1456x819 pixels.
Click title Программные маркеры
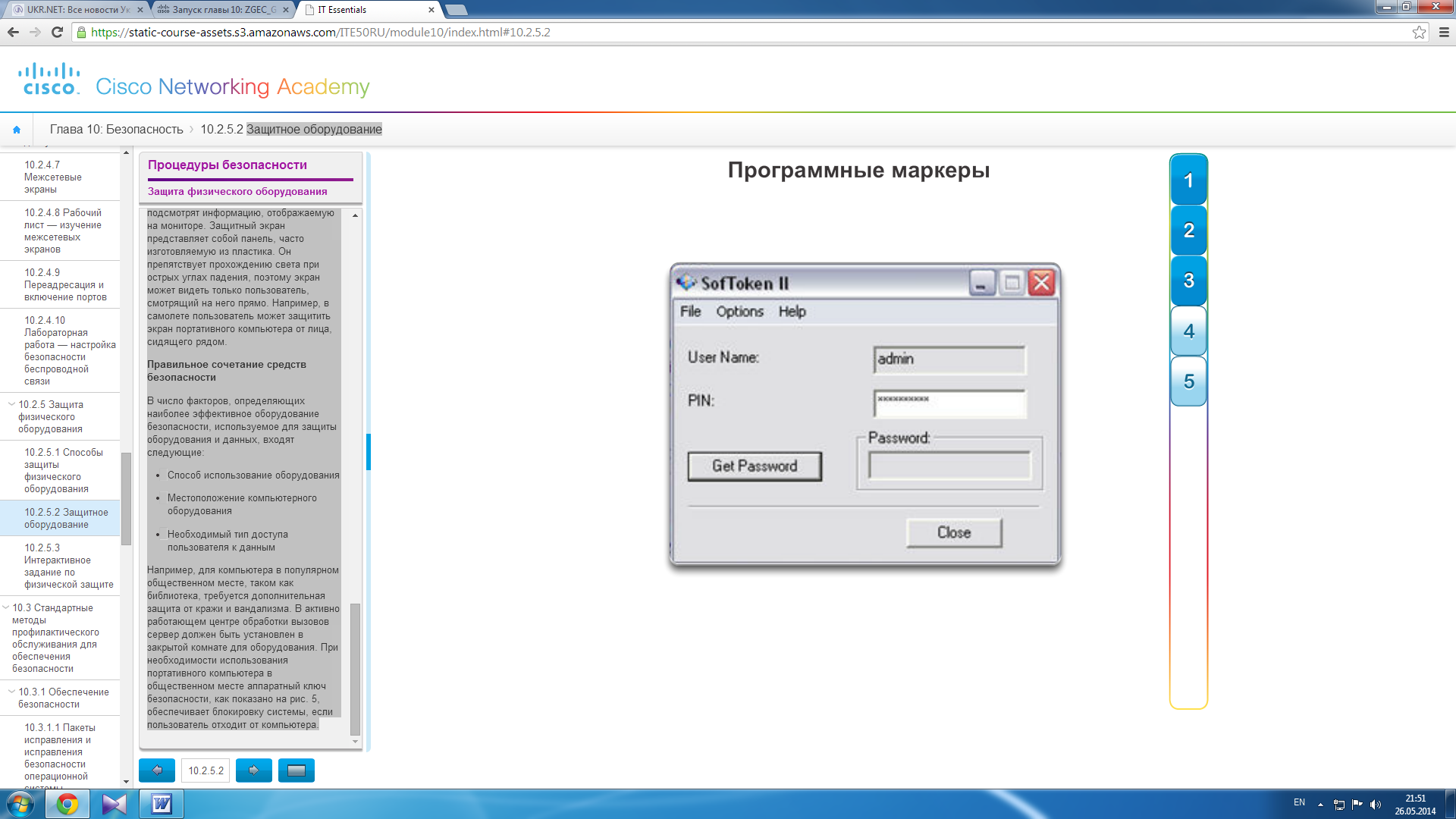click(x=858, y=170)
